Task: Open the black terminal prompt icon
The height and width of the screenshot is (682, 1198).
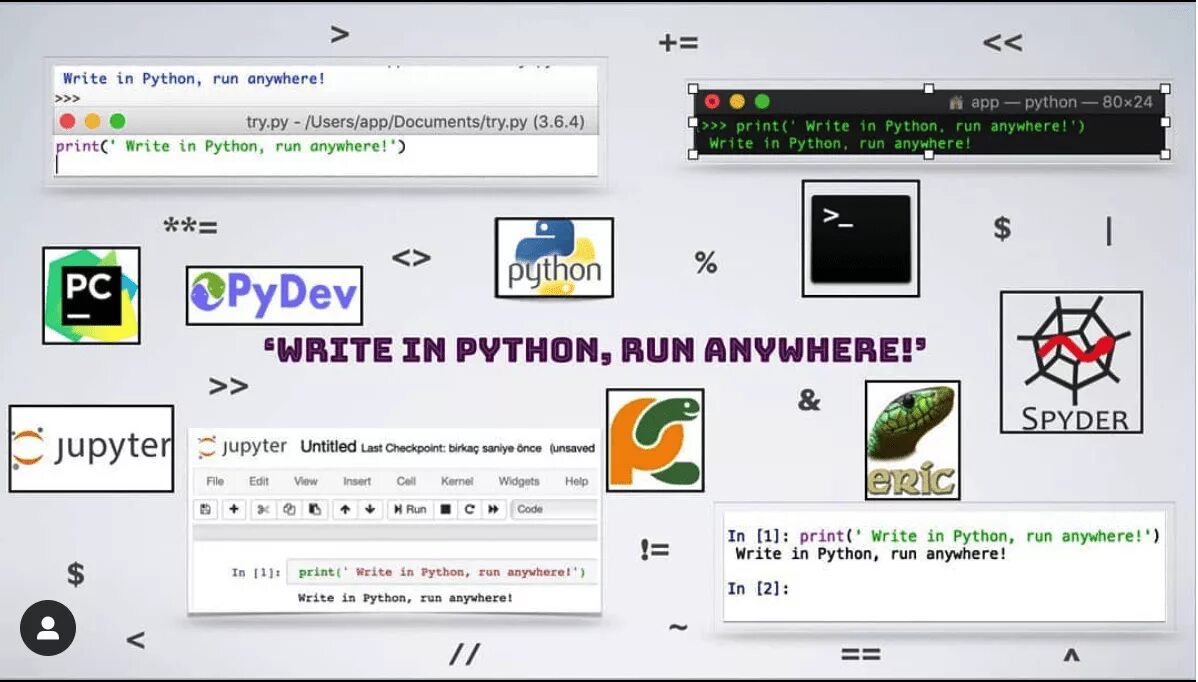Action: (860, 238)
